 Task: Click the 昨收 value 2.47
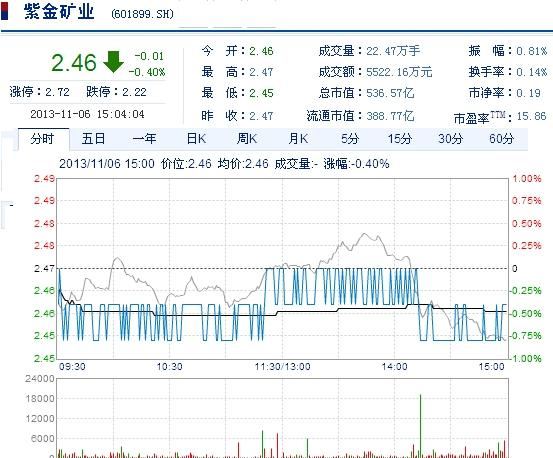261,116
